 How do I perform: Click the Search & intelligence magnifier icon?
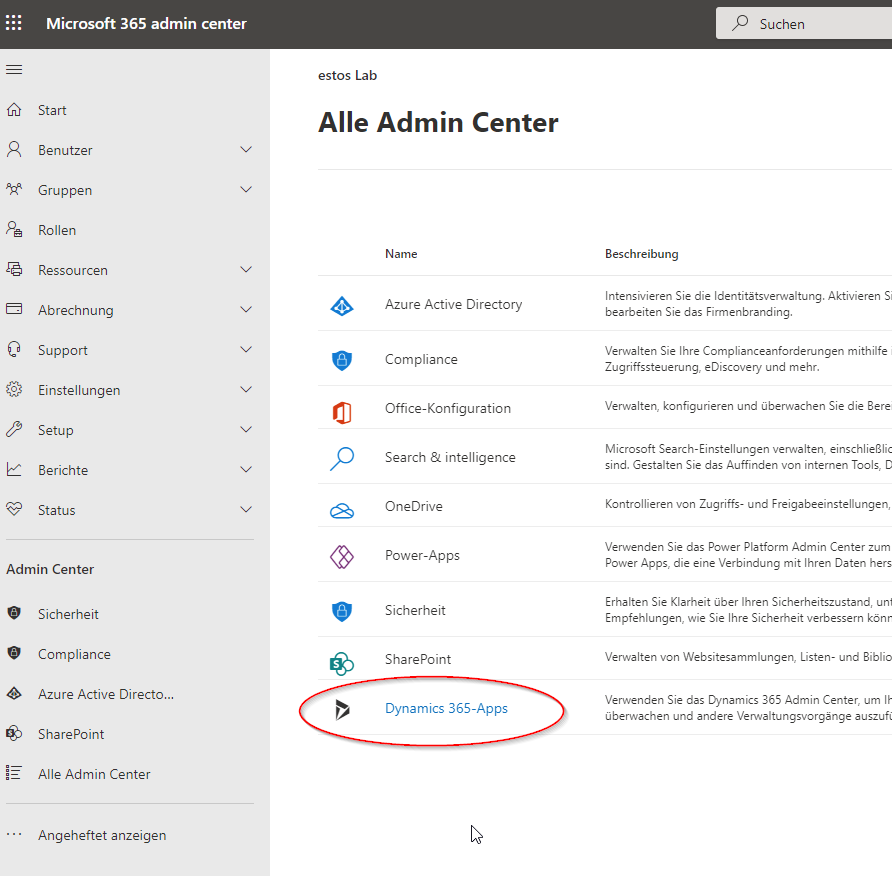pyautogui.click(x=342, y=458)
